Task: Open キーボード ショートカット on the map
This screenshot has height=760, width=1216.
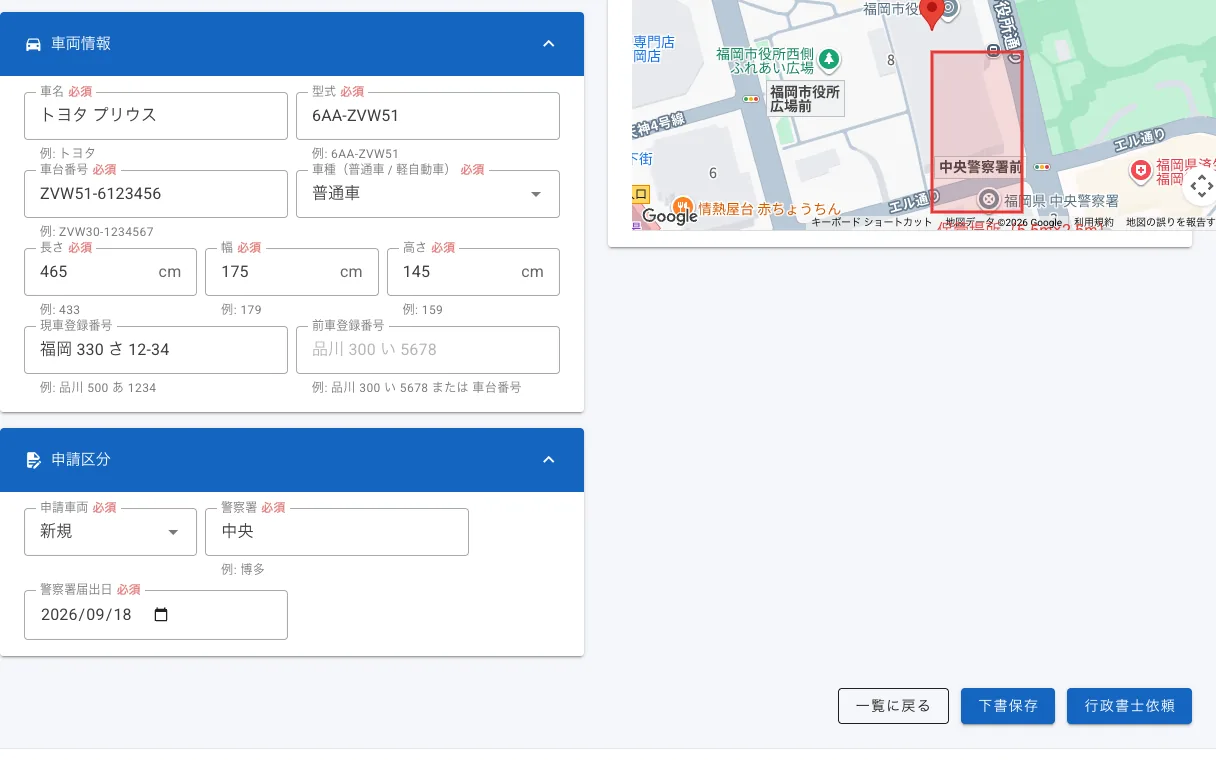Action: 871,223
